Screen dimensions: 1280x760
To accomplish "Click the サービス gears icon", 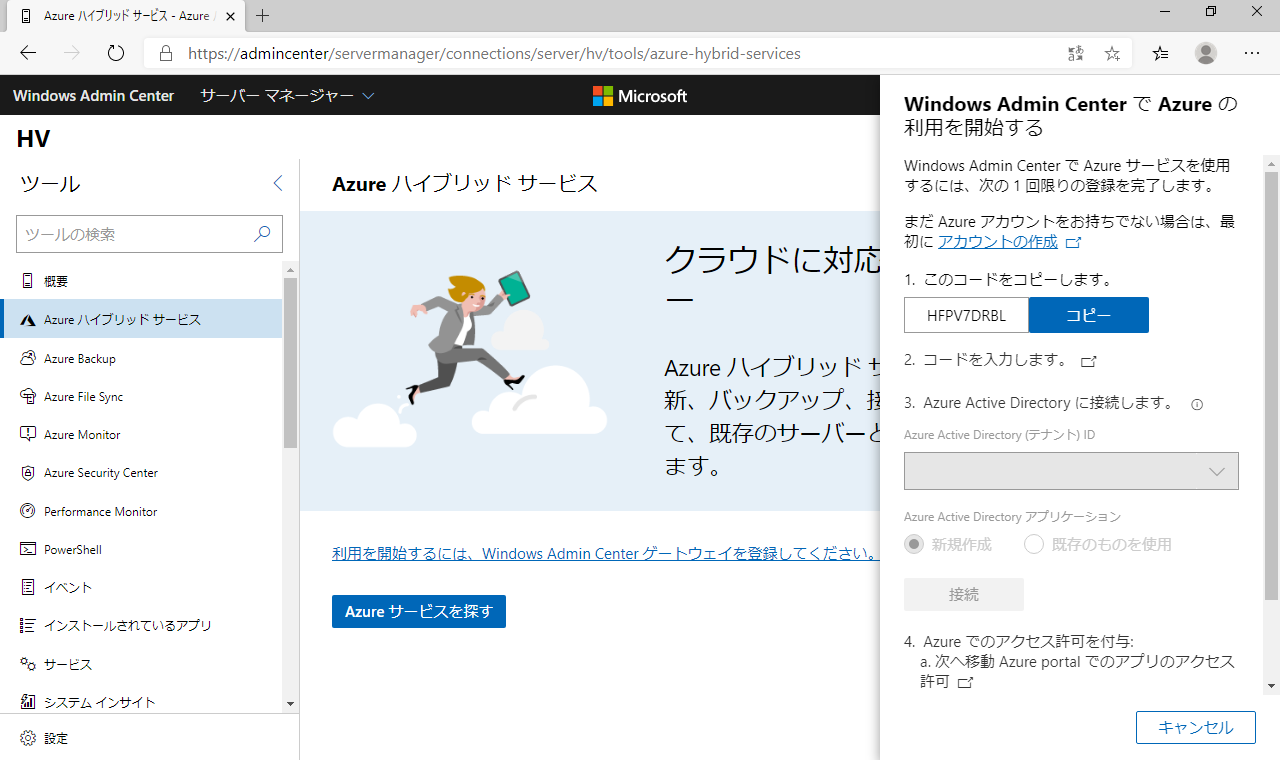I will (x=27, y=664).
